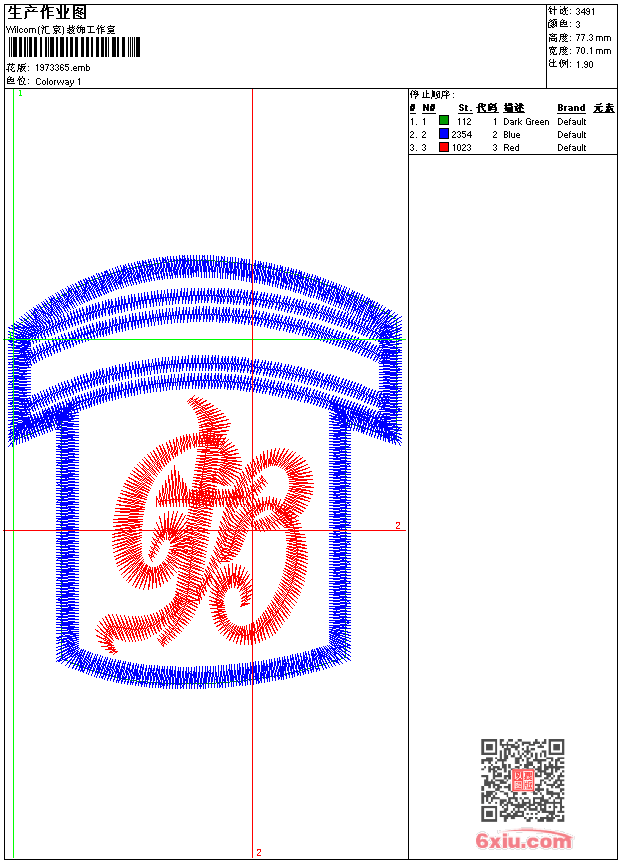This screenshot has height=860, width=620.
Task: Click 'Default' brand in the Red row
Action: pyautogui.click(x=572, y=148)
